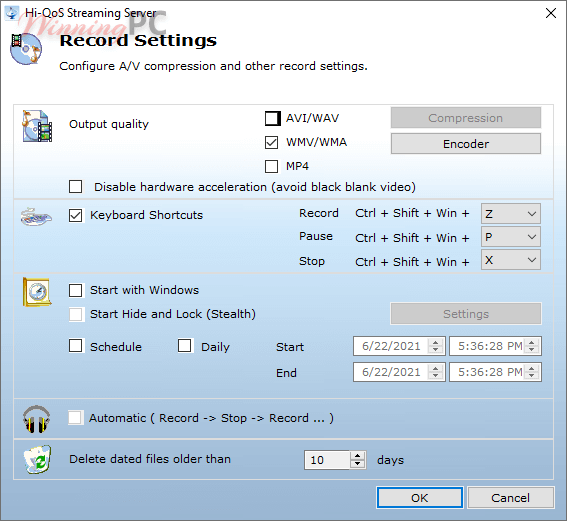Increment the End time spinner up arrow
567x521 pixels.
point(532,368)
